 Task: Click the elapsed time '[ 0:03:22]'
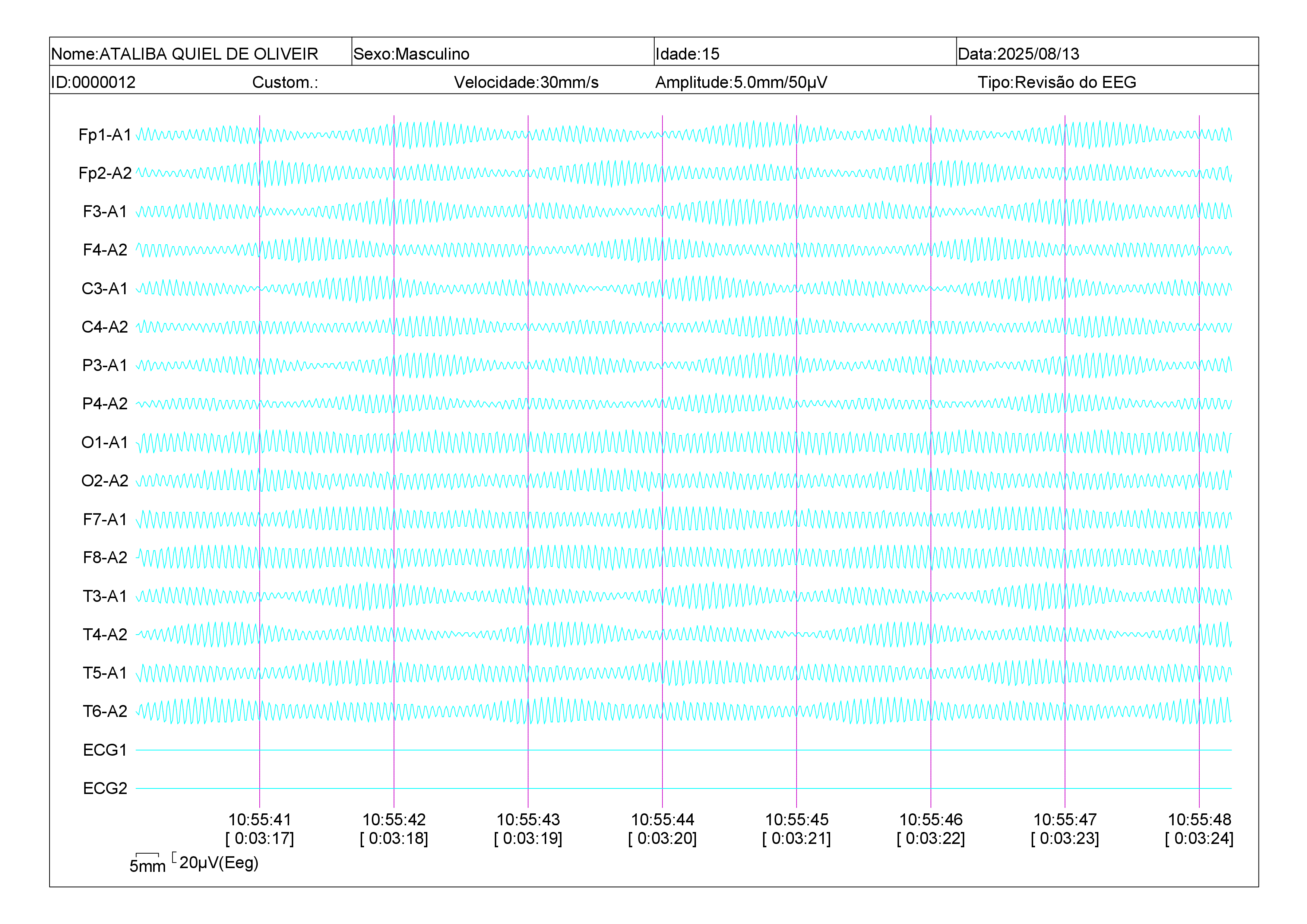click(931, 839)
